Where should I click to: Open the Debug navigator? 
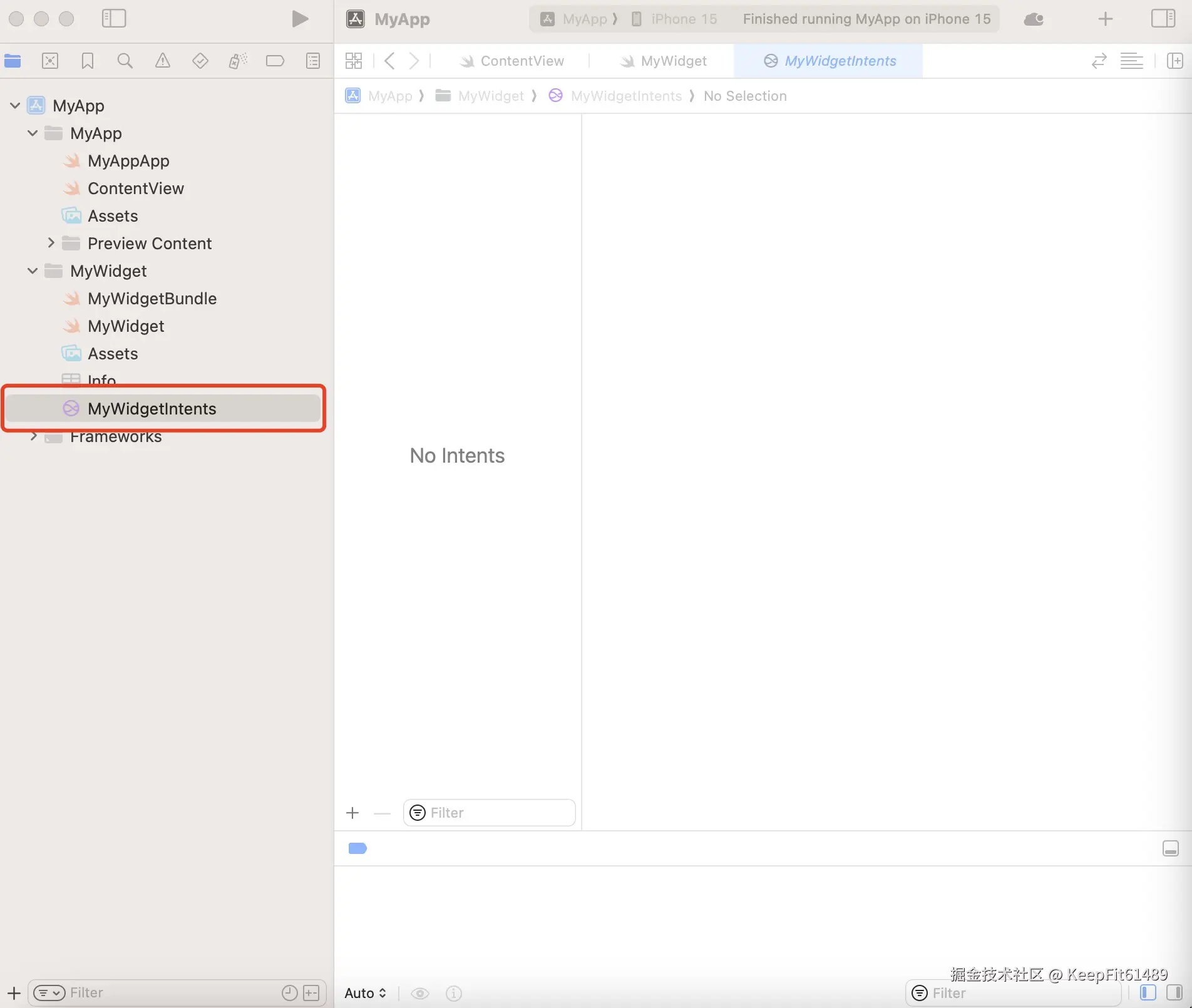point(238,61)
